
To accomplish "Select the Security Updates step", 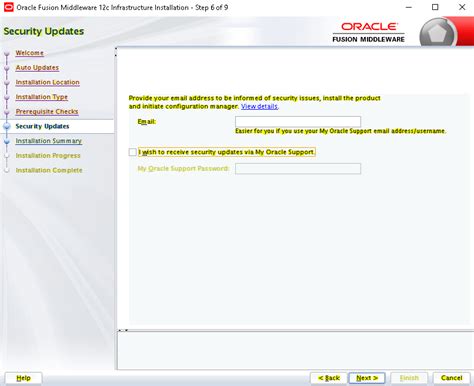I will pyautogui.click(x=42, y=126).
